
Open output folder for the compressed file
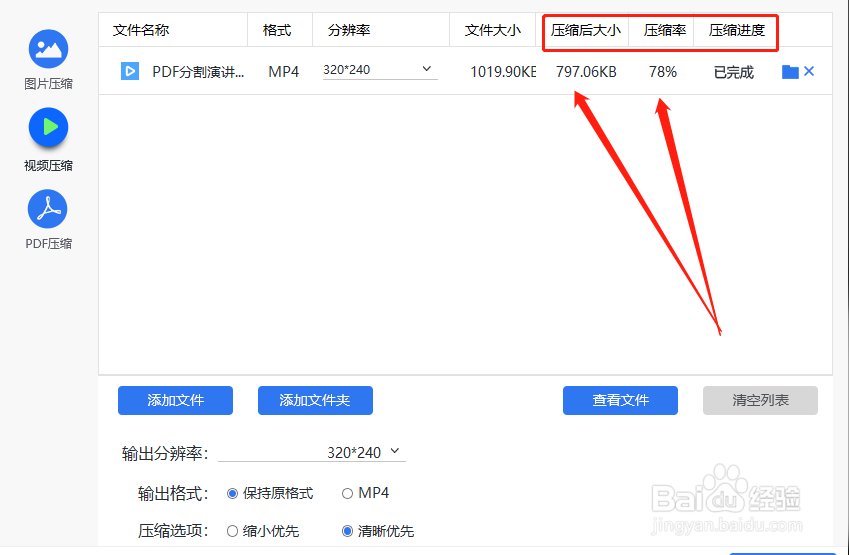click(790, 71)
